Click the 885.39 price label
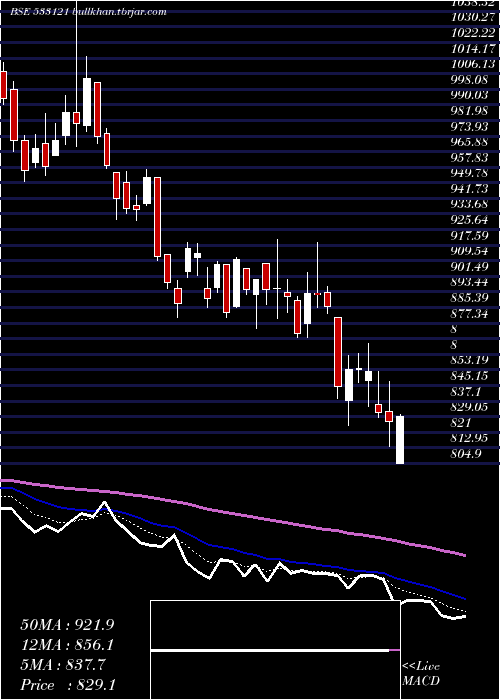Screen dimensions: 500x700 pyautogui.click(x=471, y=299)
